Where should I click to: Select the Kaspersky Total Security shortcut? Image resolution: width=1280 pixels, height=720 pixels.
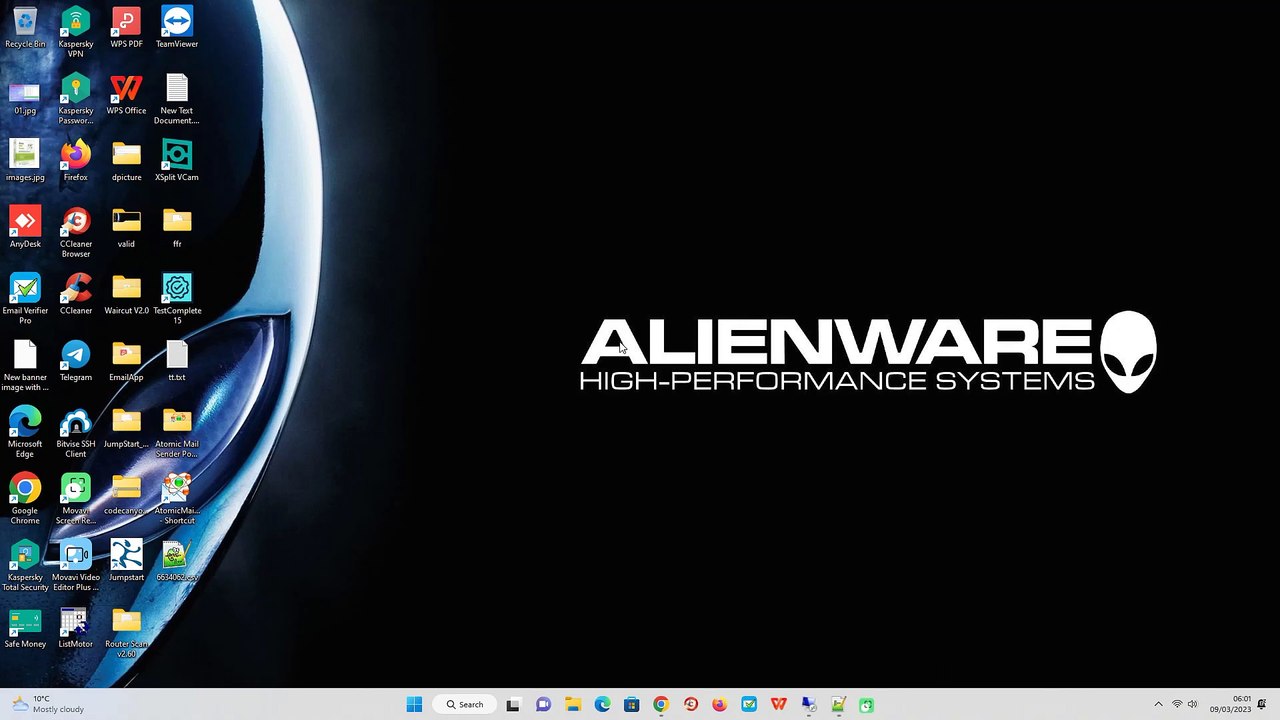(x=25, y=566)
